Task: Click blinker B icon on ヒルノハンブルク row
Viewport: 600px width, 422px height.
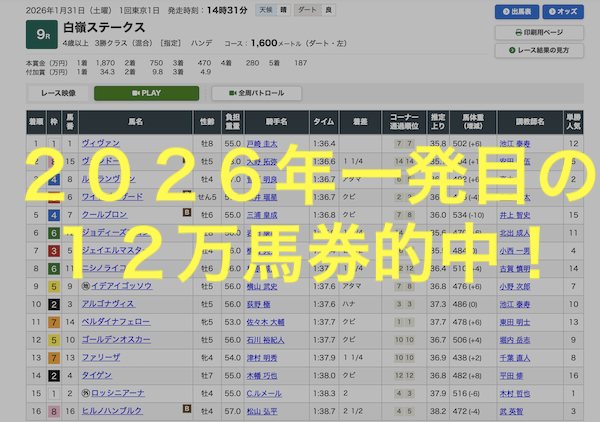Action: coord(187,409)
